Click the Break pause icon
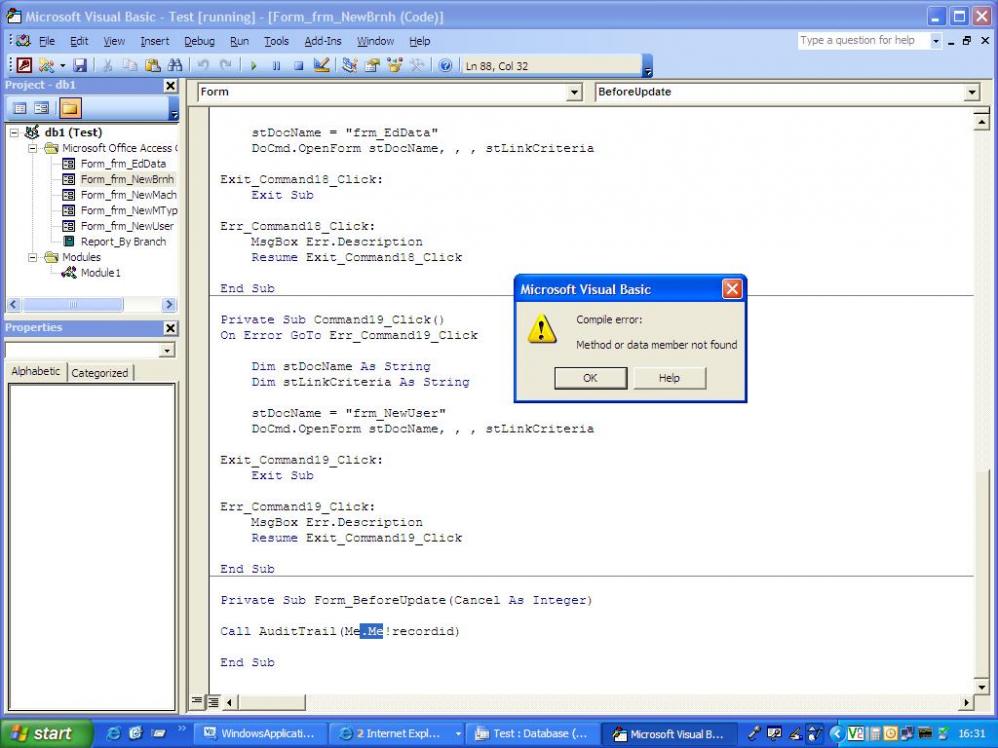This screenshot has width=998, height=748. (276, 65)
